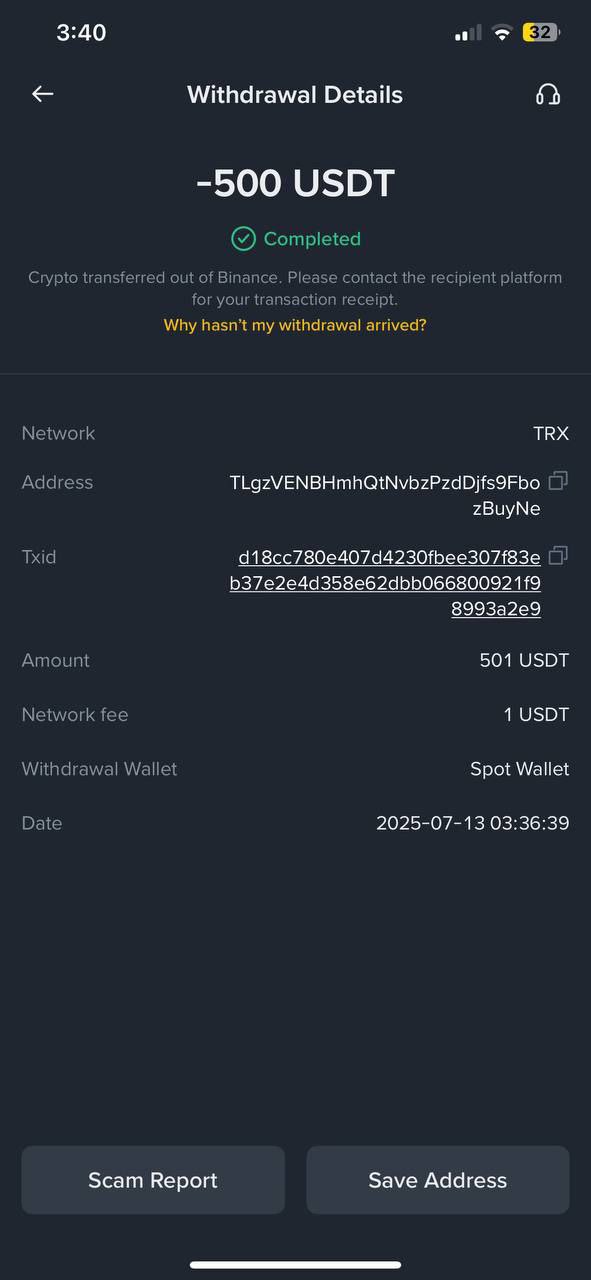Open "Why hasn't my withdrawal arrived?" link
This screenshot has width=591, height=1280.
(295, 325)
